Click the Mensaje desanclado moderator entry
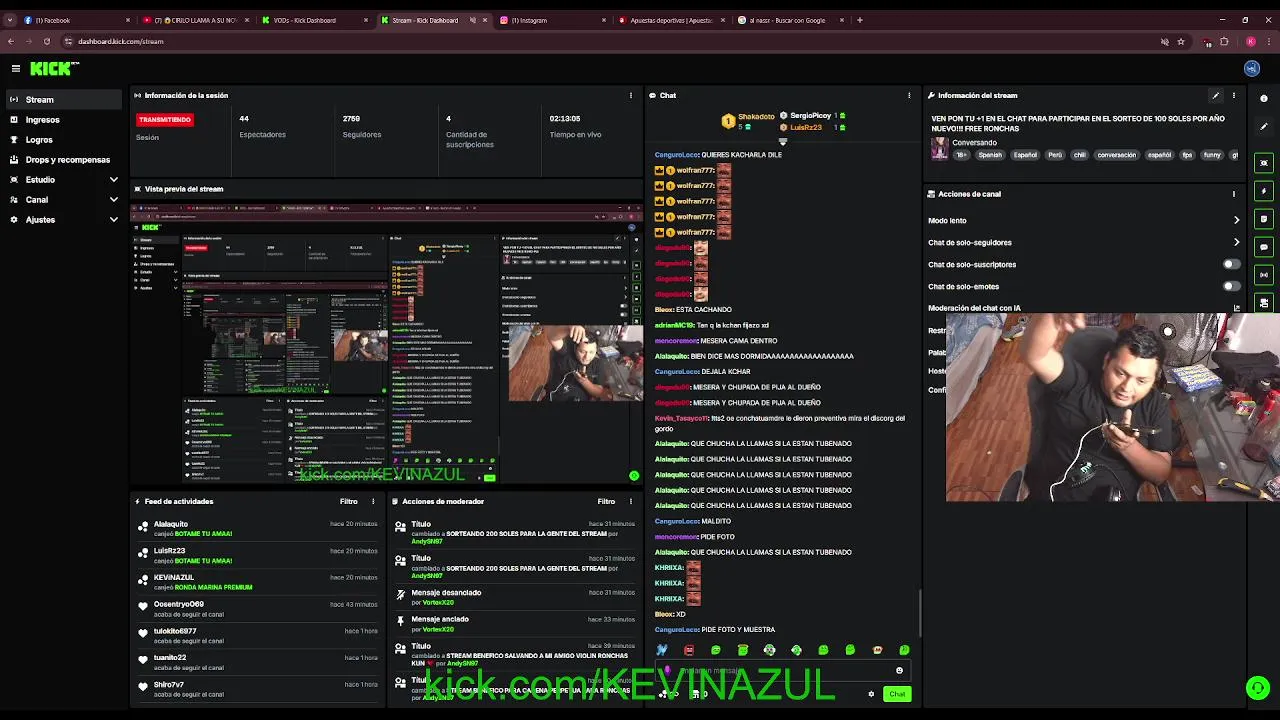This screenshot has height=720, width=1280. [x=515, y=597]
